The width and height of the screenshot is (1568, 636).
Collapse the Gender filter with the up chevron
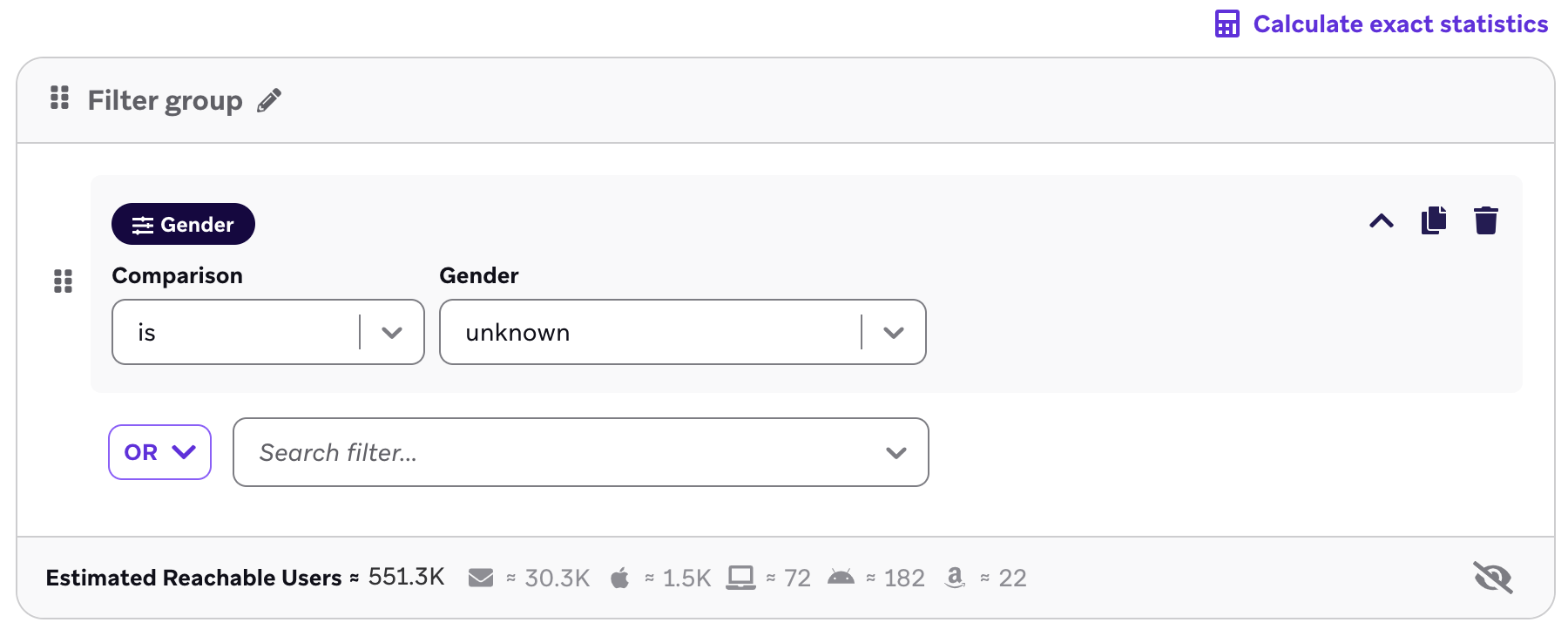tap(1382, 220)
